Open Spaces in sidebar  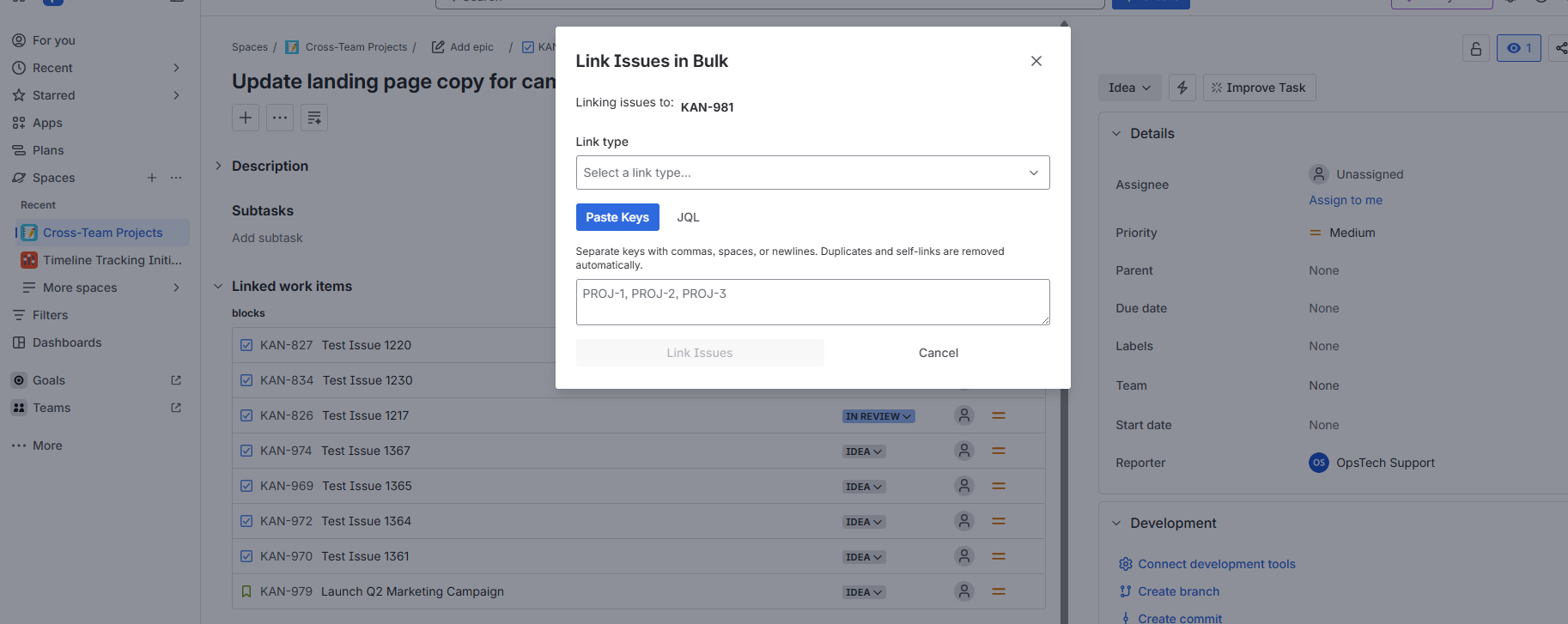click(54, 178)
